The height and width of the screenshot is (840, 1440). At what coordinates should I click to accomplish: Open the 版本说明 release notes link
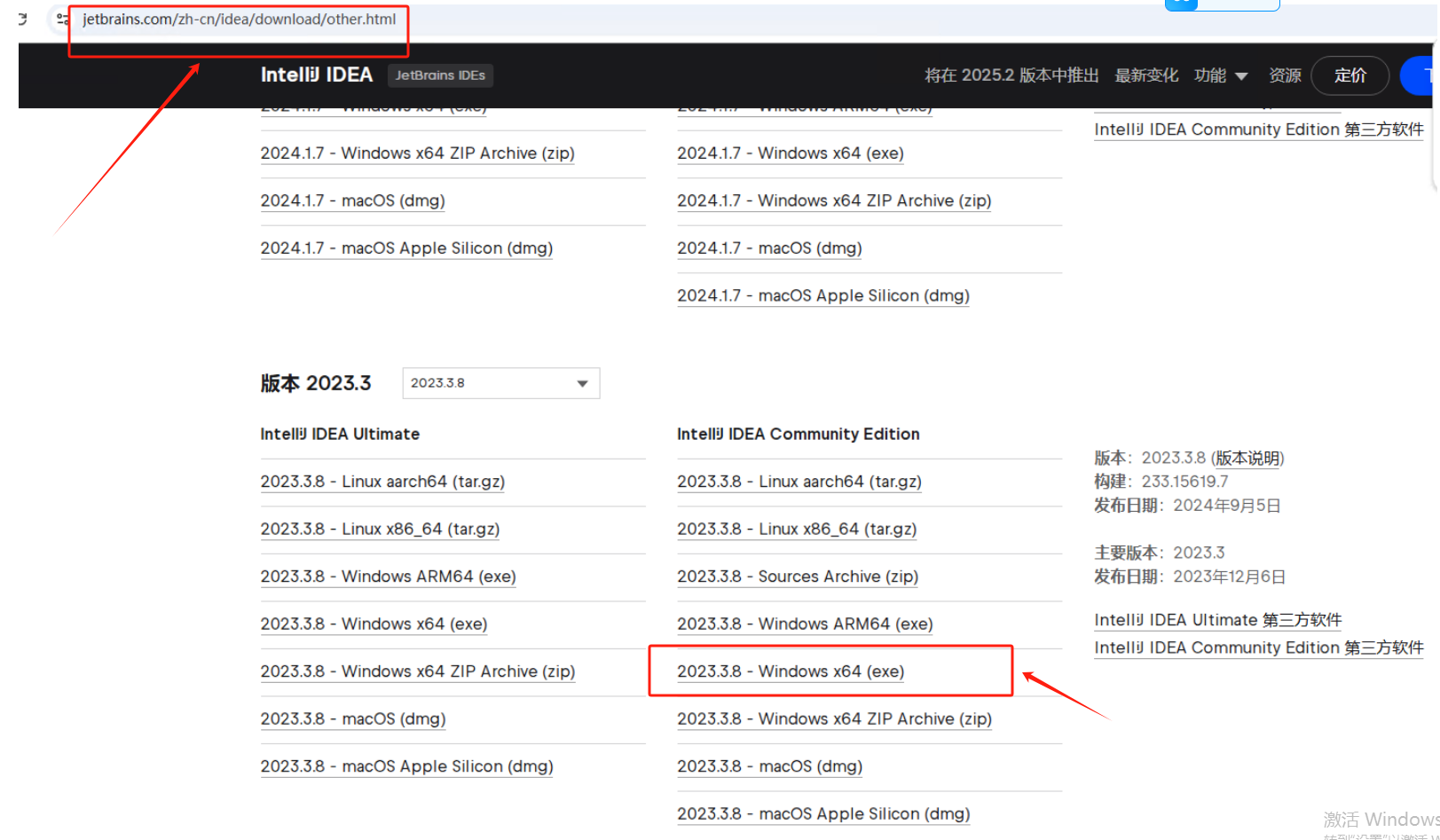tap(1247, 459)
